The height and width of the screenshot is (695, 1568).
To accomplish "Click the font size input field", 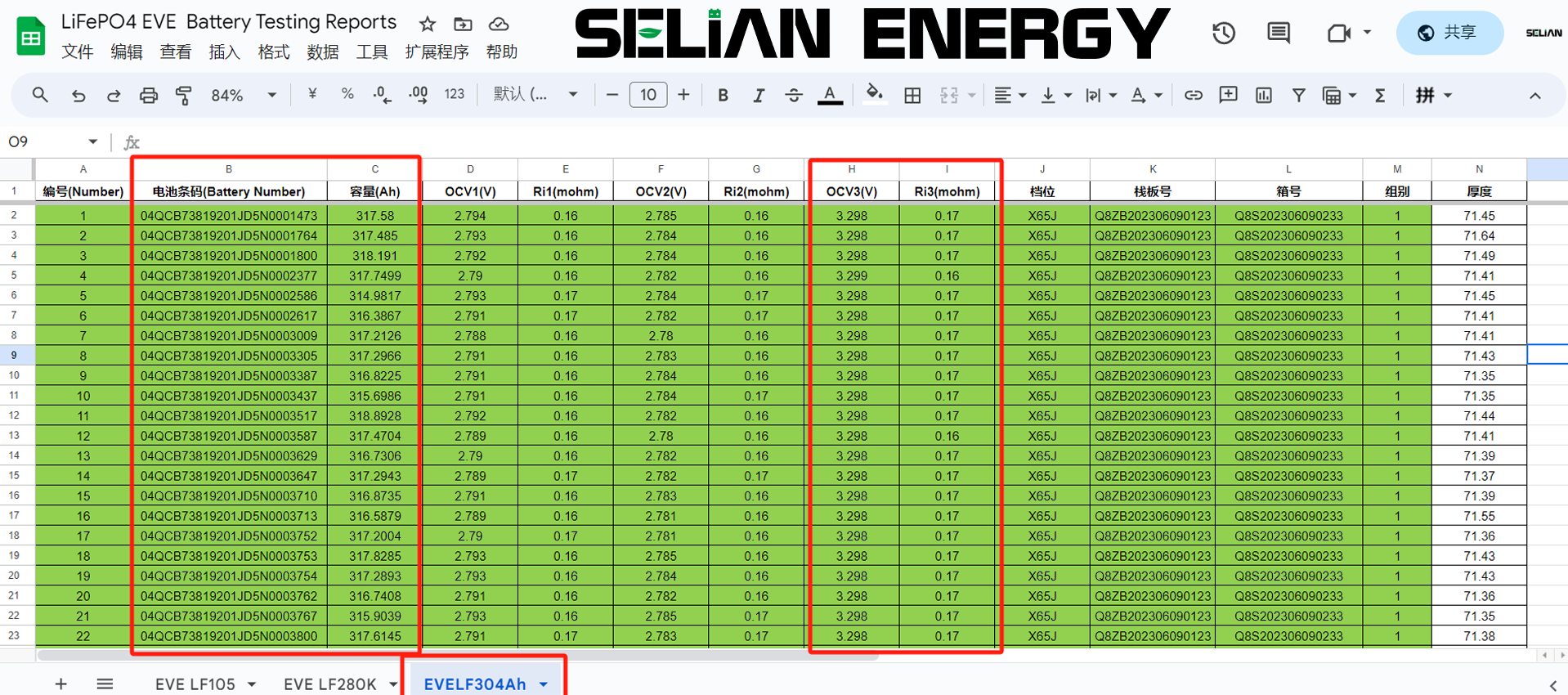I will click(x=647, y=95).
